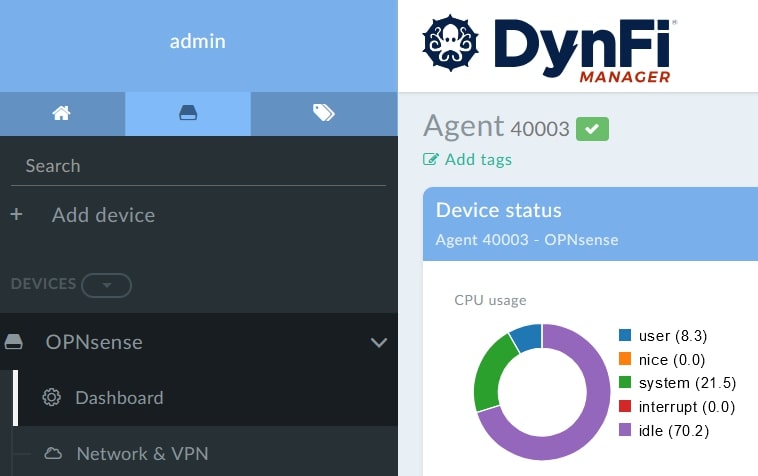Click the interrupt (0.0) legend label
Screen dimensions: 758x476
(x=687, y=407)
